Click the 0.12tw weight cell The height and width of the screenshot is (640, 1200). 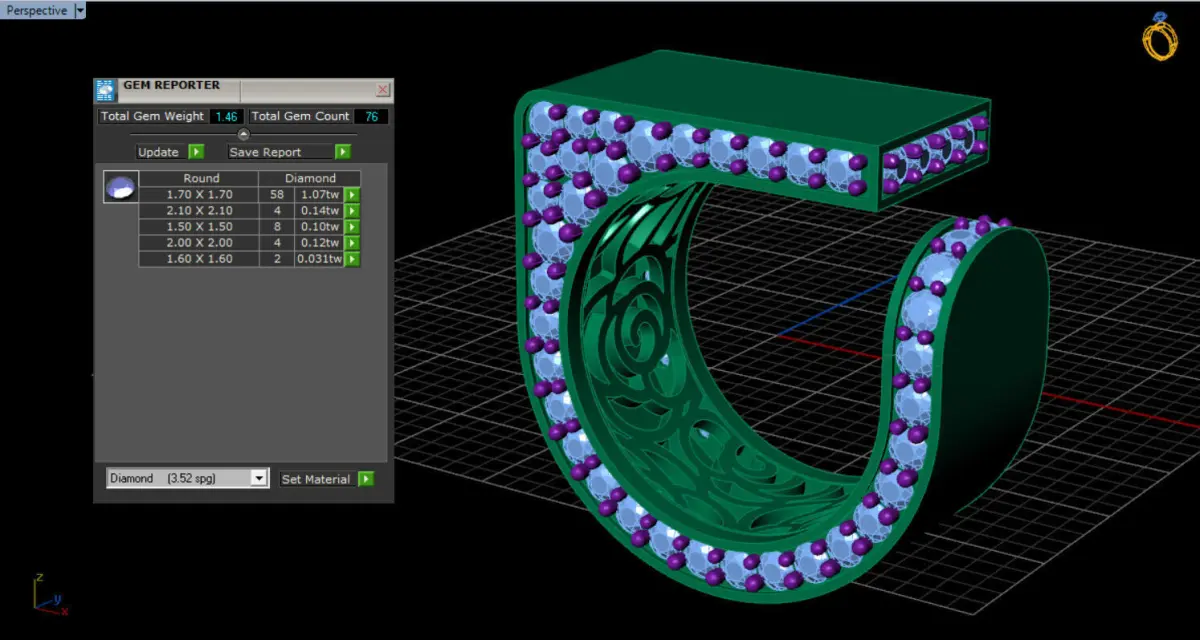pos(319,242)
